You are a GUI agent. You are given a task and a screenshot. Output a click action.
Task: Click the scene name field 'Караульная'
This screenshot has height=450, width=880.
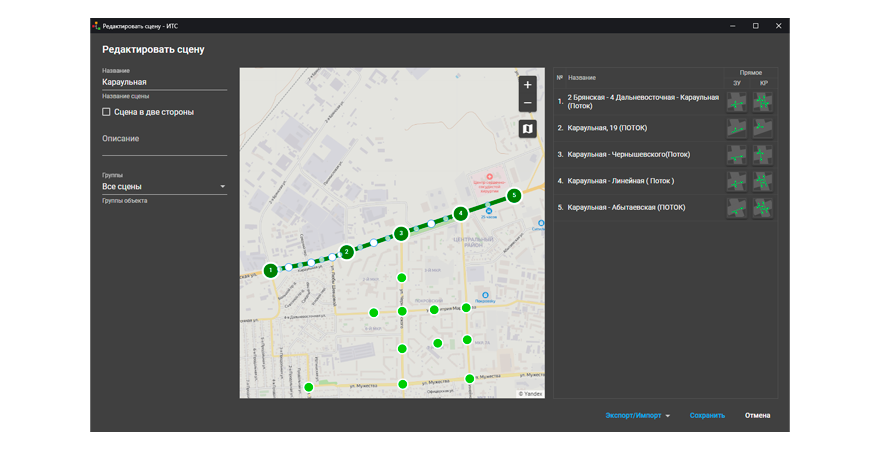click(x=164, y=82)
